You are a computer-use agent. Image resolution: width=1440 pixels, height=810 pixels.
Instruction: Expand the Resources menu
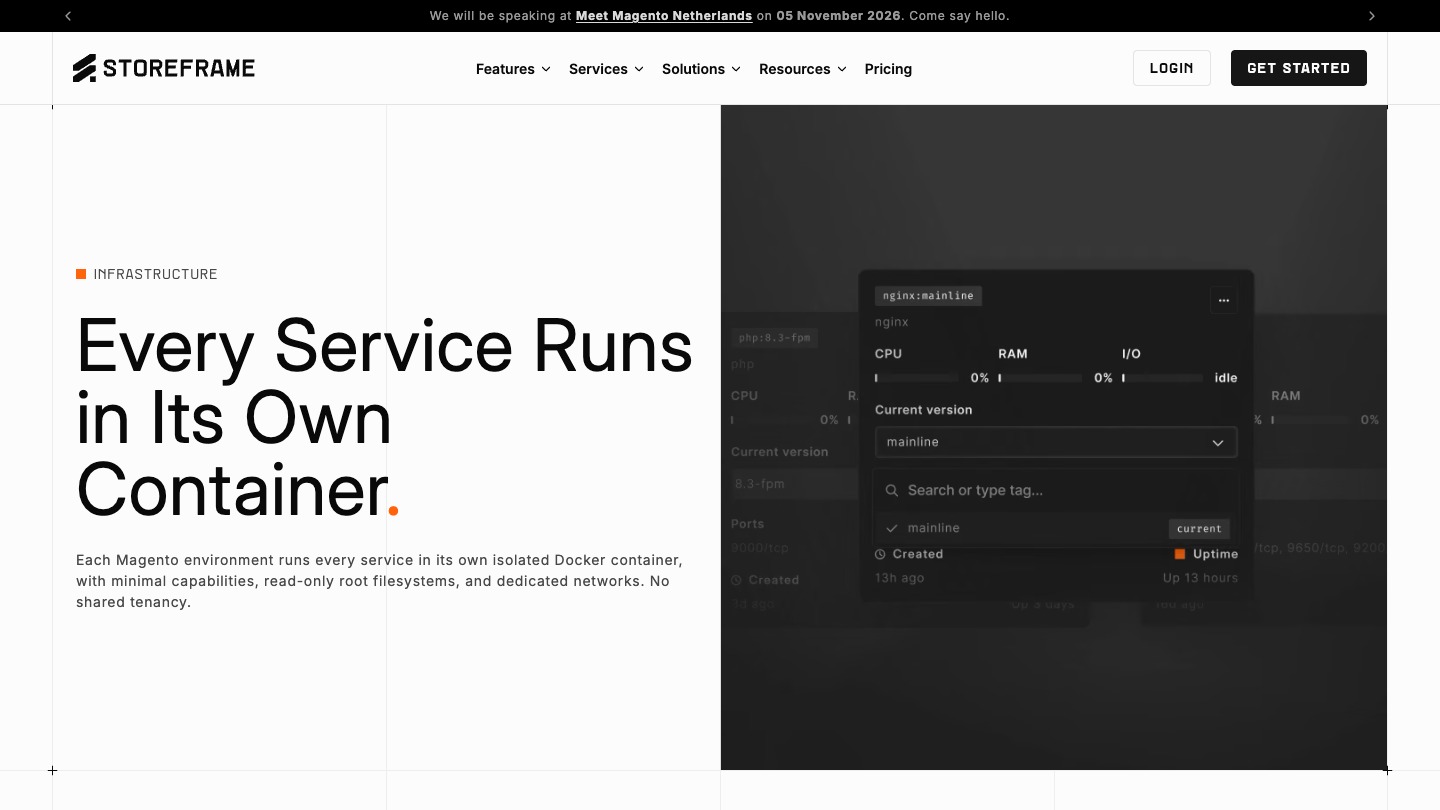point(803,69)
